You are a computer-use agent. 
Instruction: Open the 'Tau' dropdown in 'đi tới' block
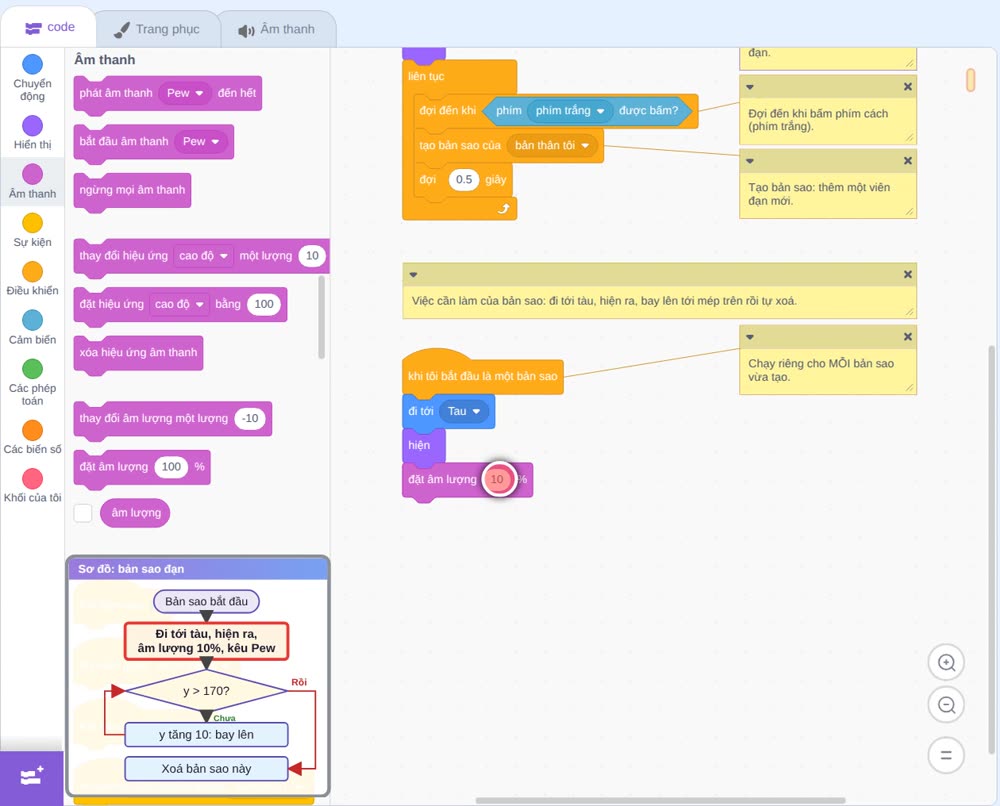[x=464, y=411]
